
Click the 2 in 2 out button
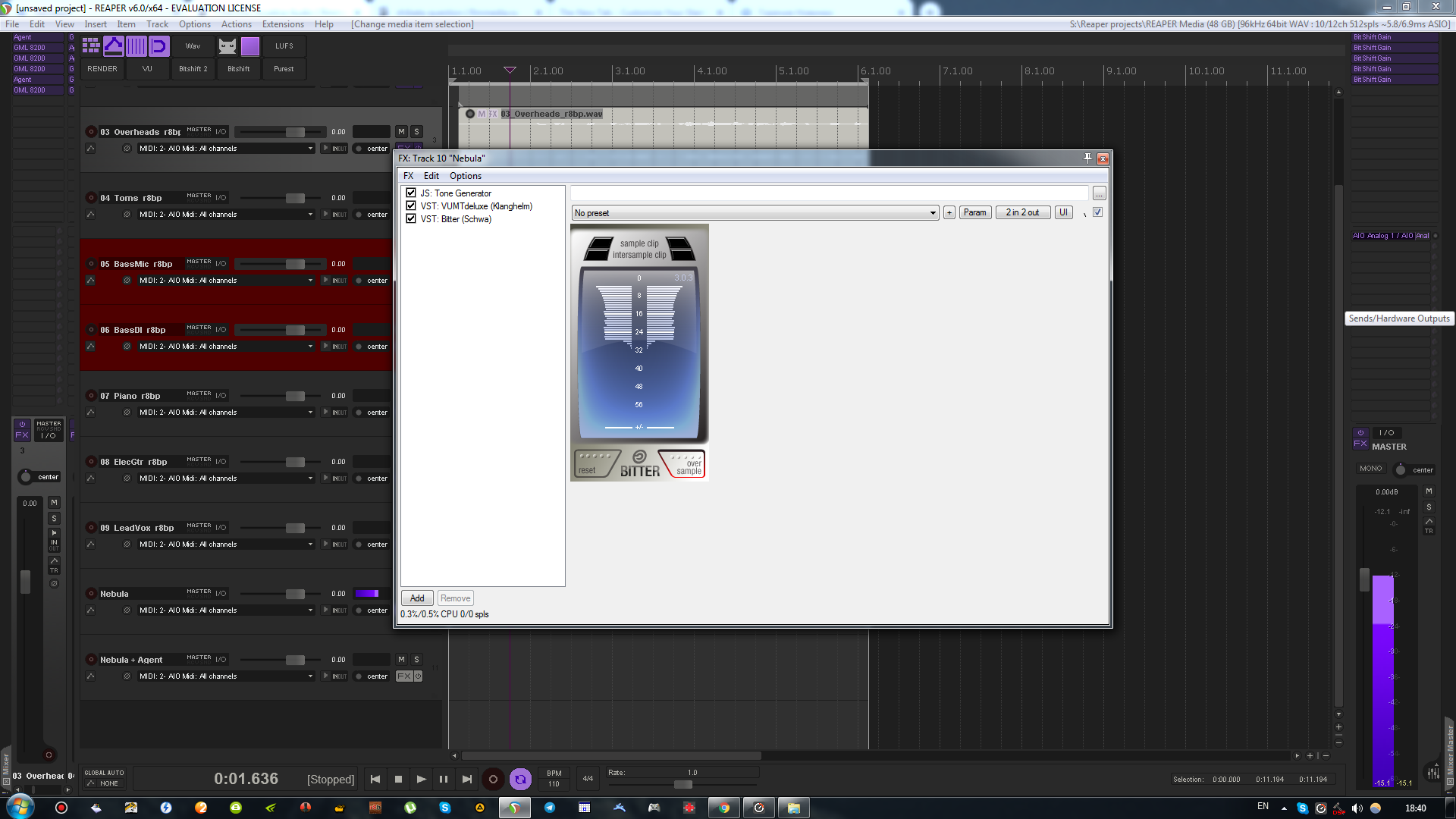click(x=1023, y=212)
